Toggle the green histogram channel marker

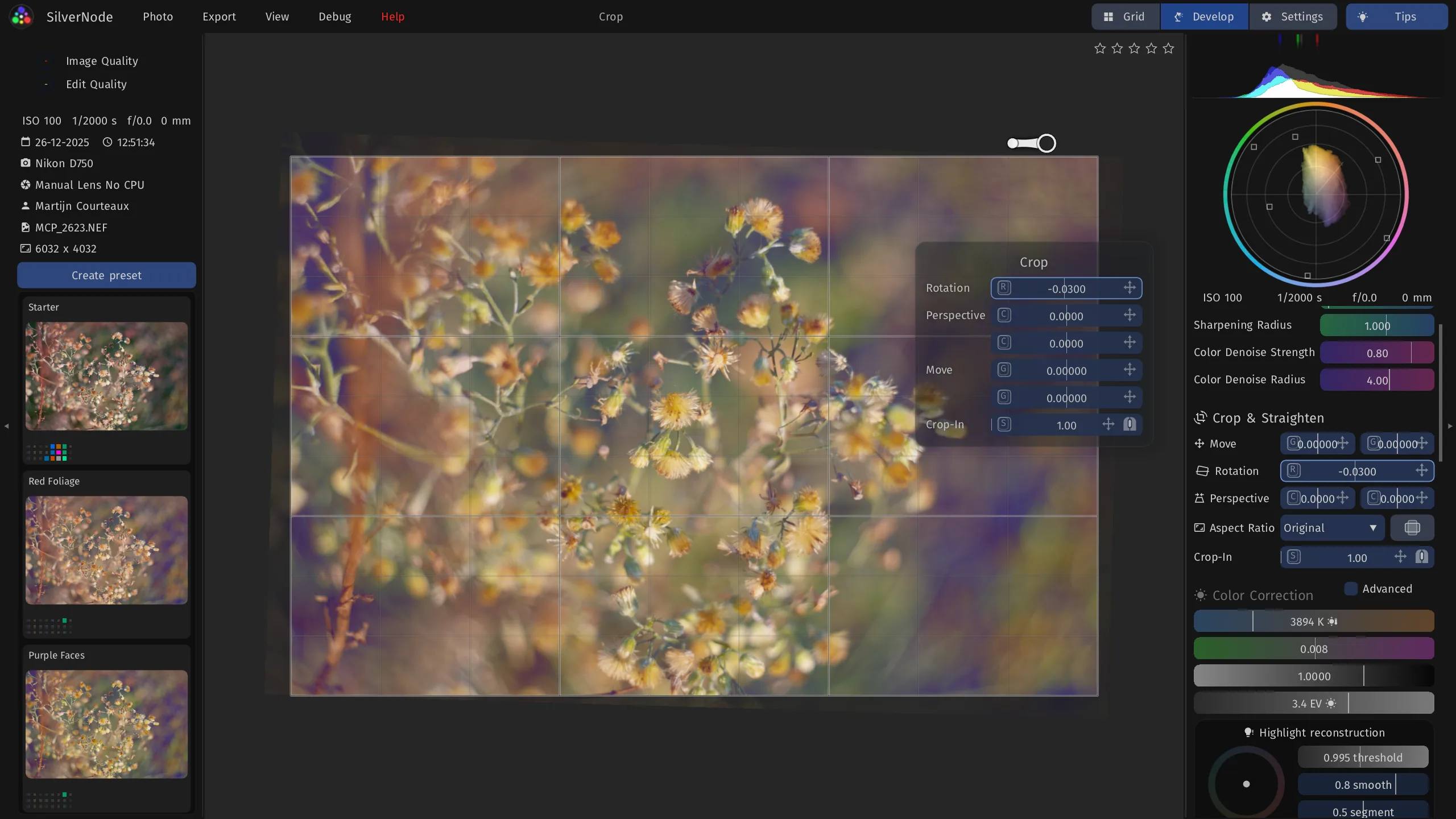coord(1298,40)
